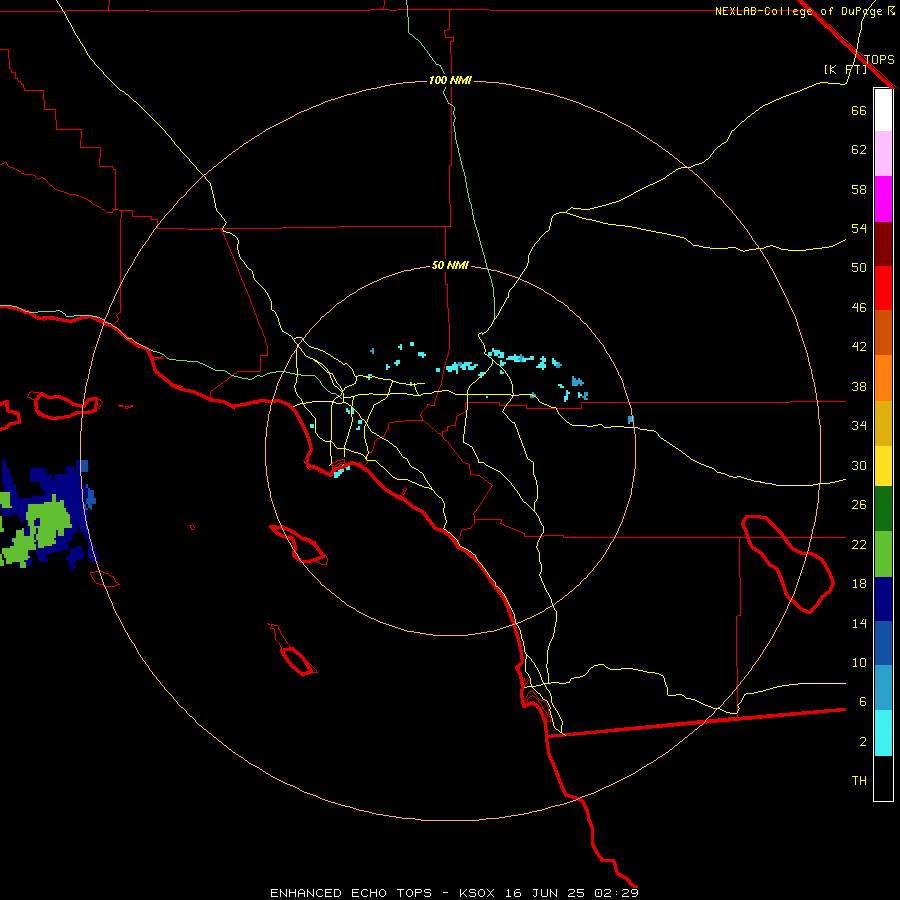Screen dimensions: 900x900
Task: Click the dark green 26 K FT swatch
Action: pyautogui.click(x=883, y=509)
